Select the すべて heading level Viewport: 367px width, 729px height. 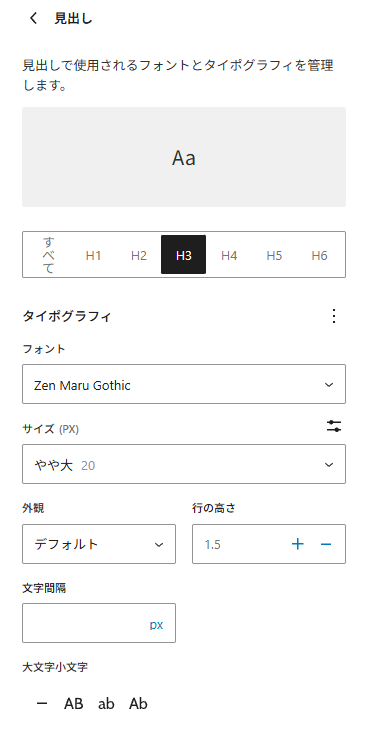48,255
